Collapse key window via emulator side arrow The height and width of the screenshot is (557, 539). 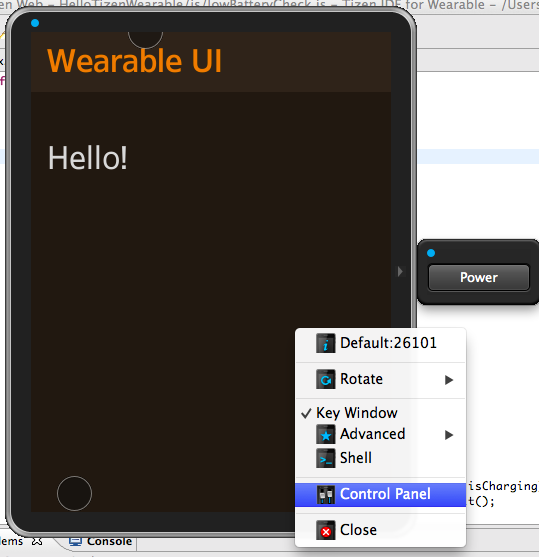point(400,271)
